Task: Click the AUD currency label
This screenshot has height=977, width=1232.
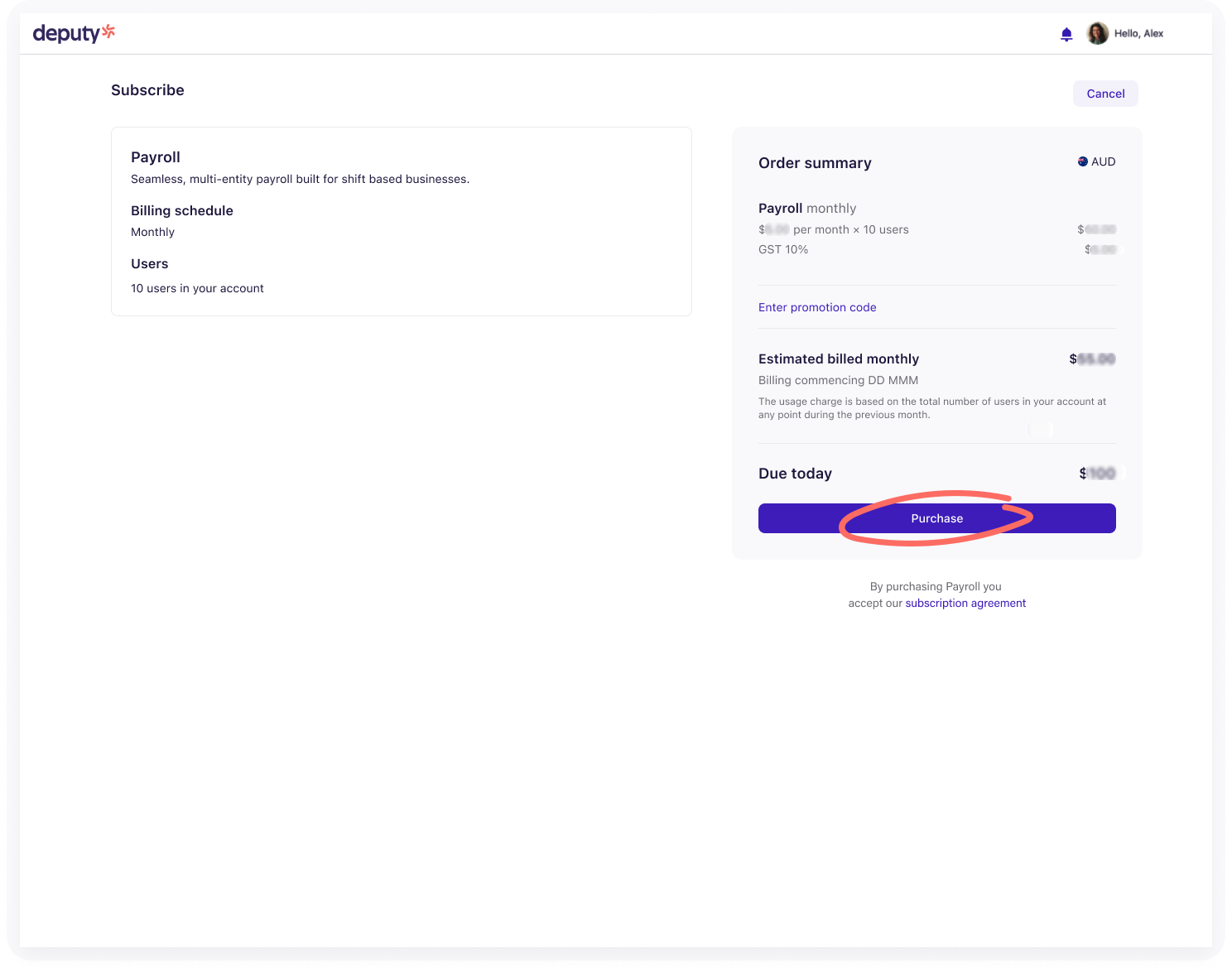Action: [1103, 161]
